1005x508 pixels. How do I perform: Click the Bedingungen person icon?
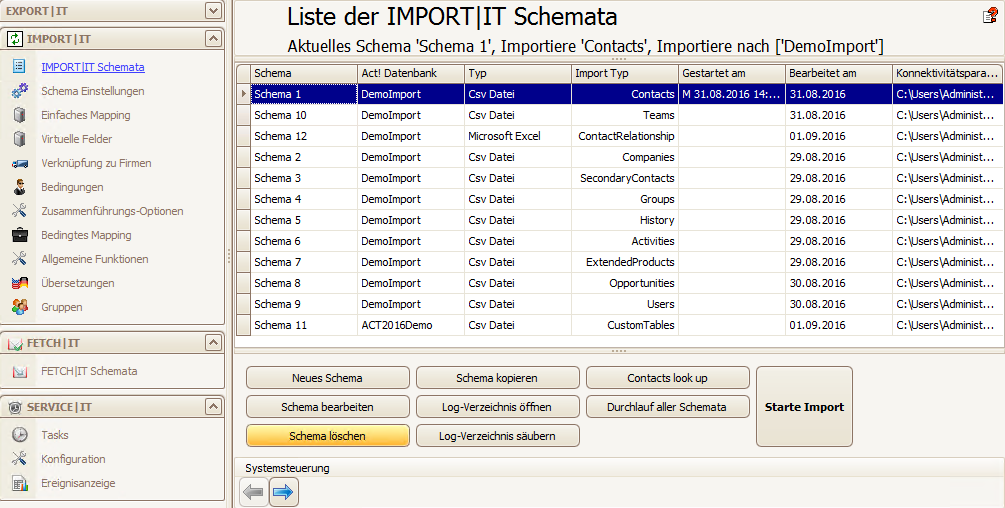[19, 187]
